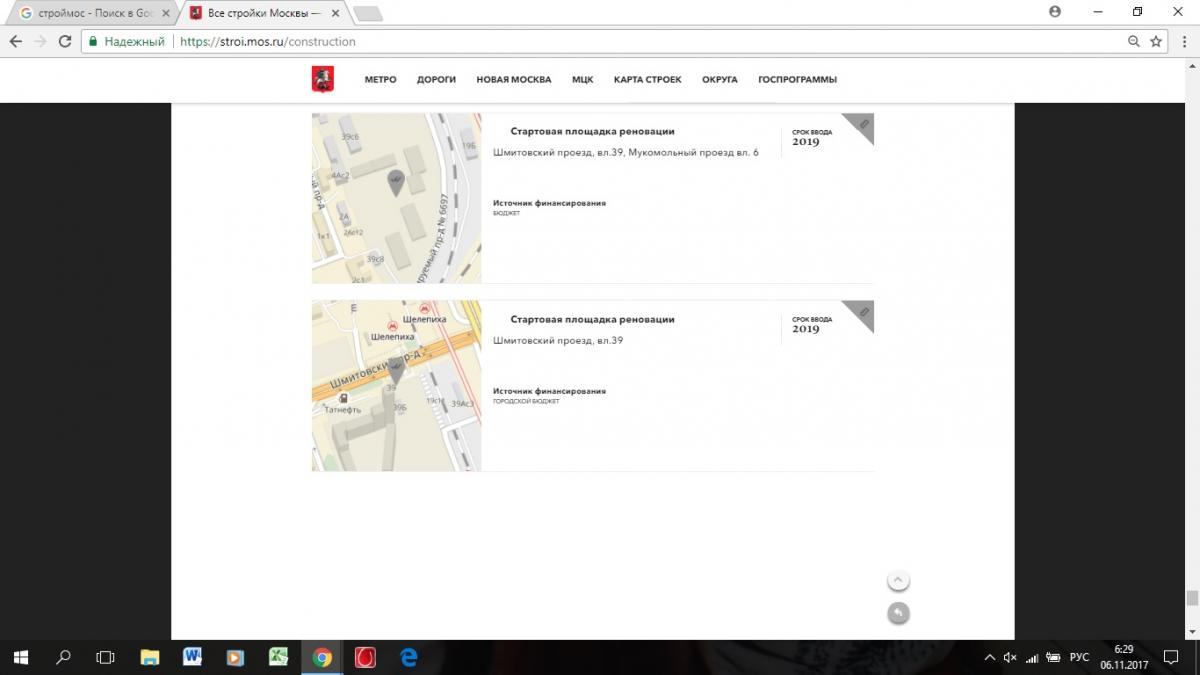Open the first Стартовая площадка реновации title
The height and width of the screenshot is (675, 1200).
coord(592,131)
